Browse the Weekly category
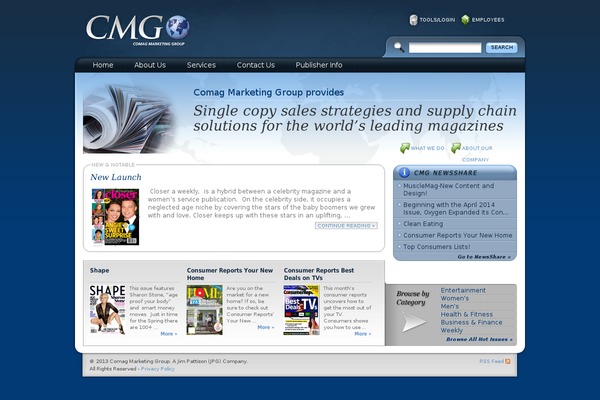Screen dimensions: 600x400 (452, 330)
